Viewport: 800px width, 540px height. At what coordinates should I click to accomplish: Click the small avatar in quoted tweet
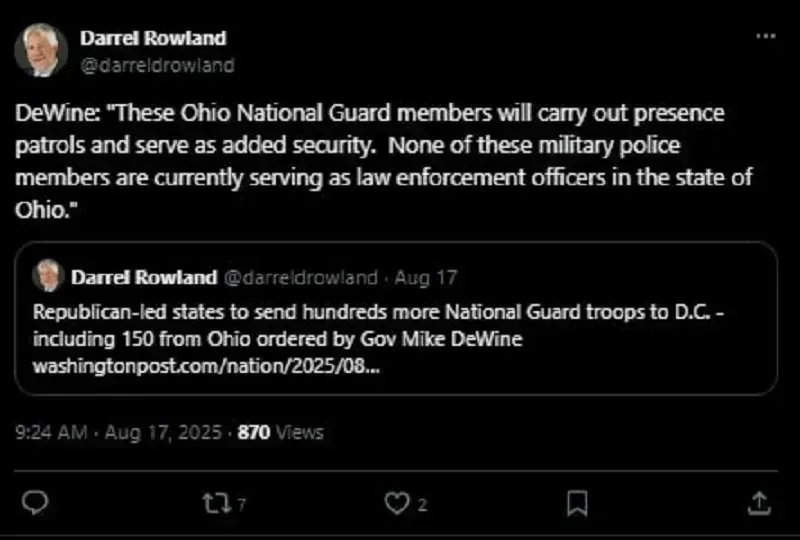coord(48,276)
